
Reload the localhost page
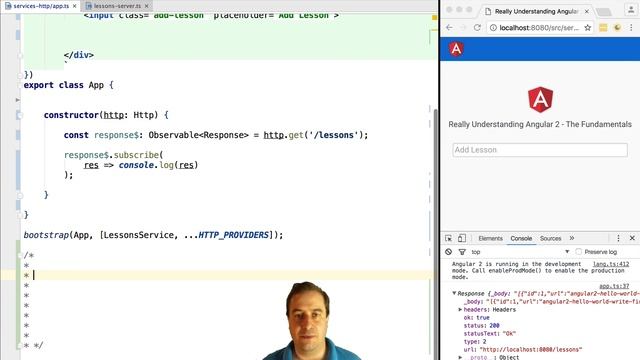pyautogui.click(x=477, y=27)
